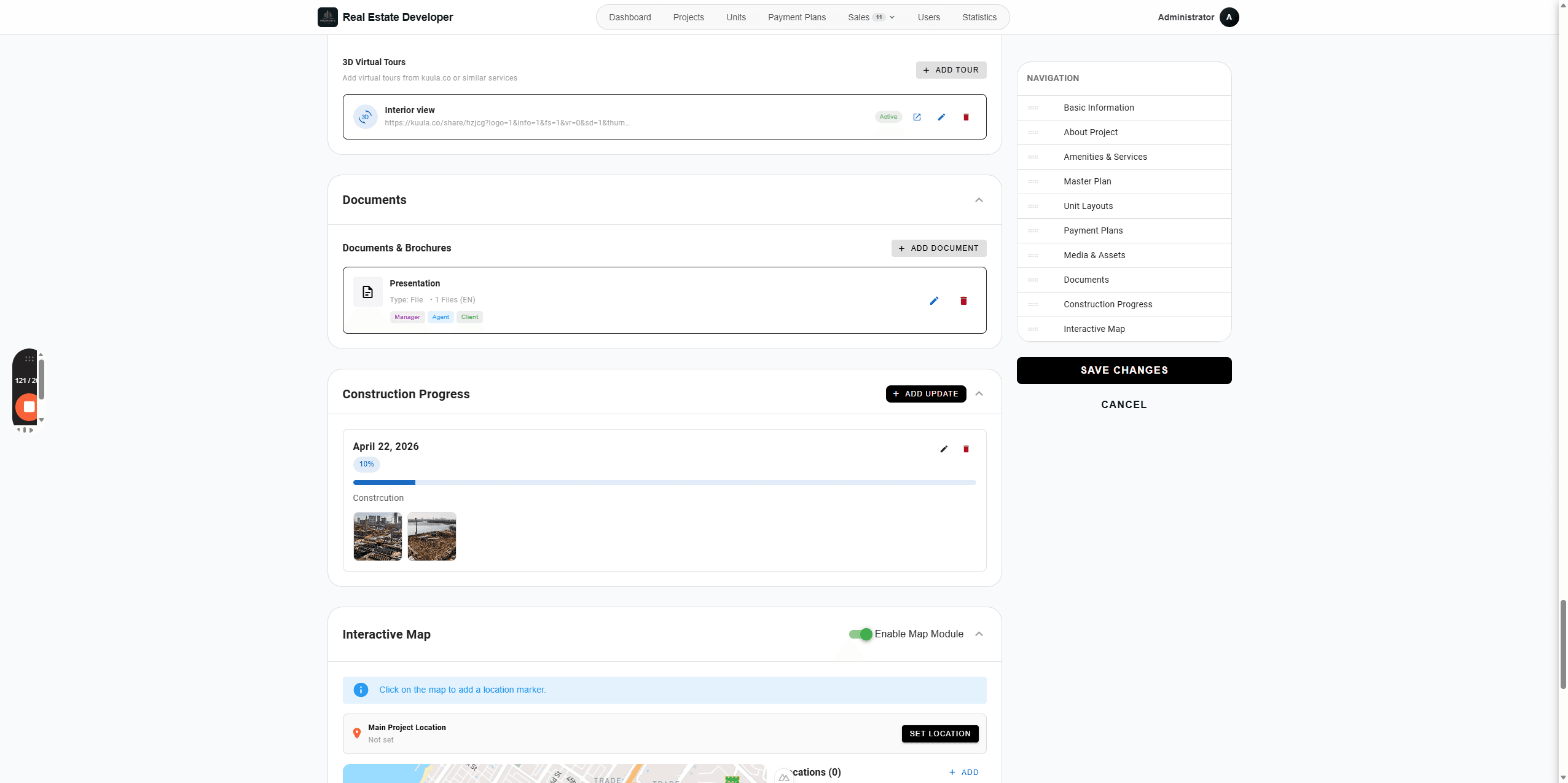The height and width of the screenshot is (783, 1568).
Task: Click the Manager role tag
Action: 407,317
